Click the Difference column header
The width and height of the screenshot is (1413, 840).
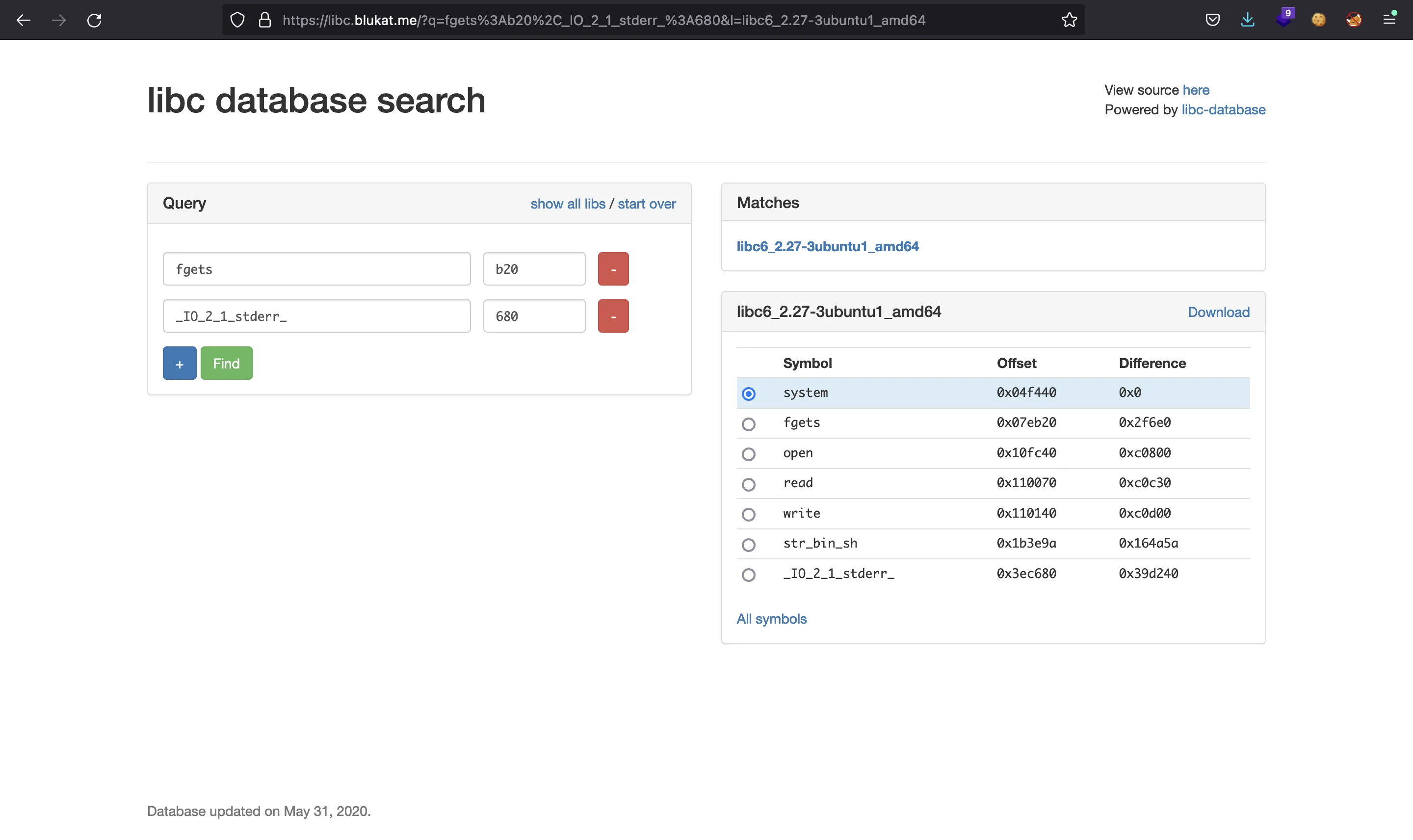1152,364
